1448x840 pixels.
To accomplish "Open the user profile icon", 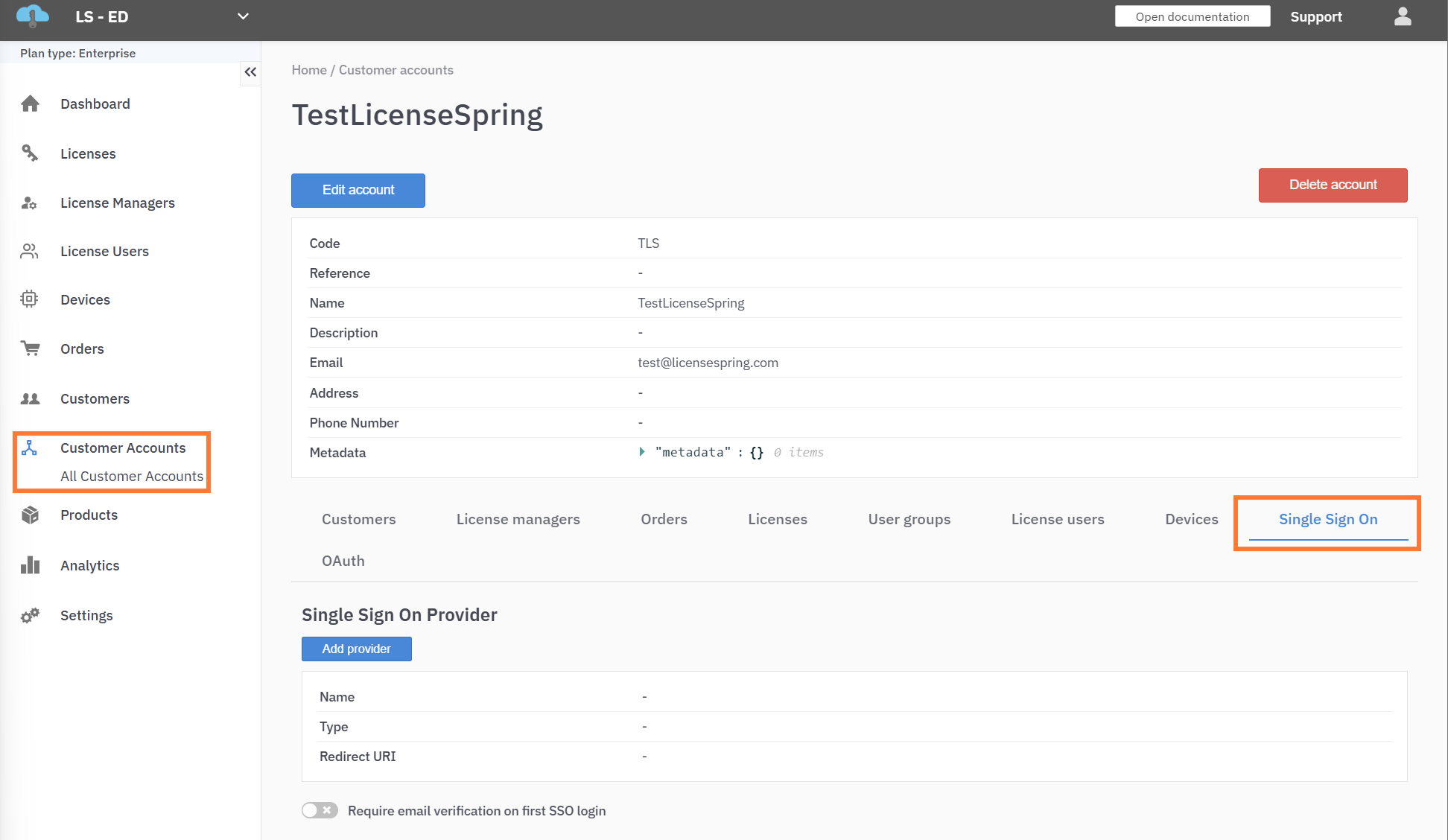I will pyautogui.click(x=1403, y=16).
